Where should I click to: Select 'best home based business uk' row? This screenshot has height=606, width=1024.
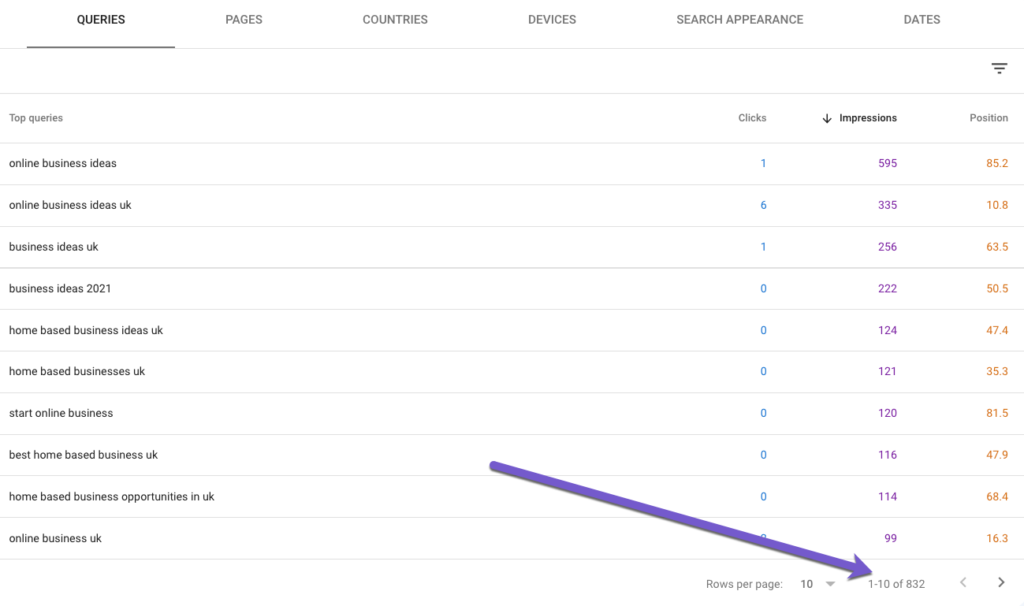83,455
